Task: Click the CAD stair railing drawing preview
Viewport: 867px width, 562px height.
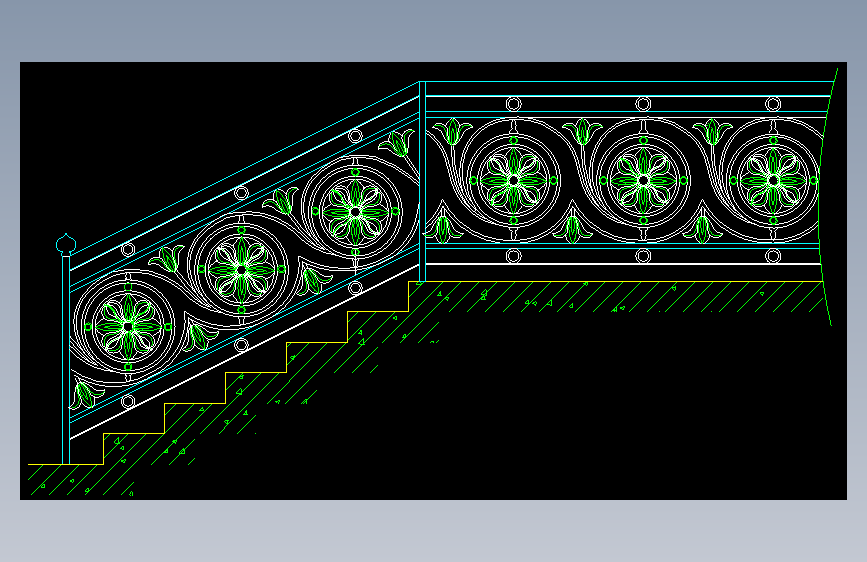Action: click(433, 280)
